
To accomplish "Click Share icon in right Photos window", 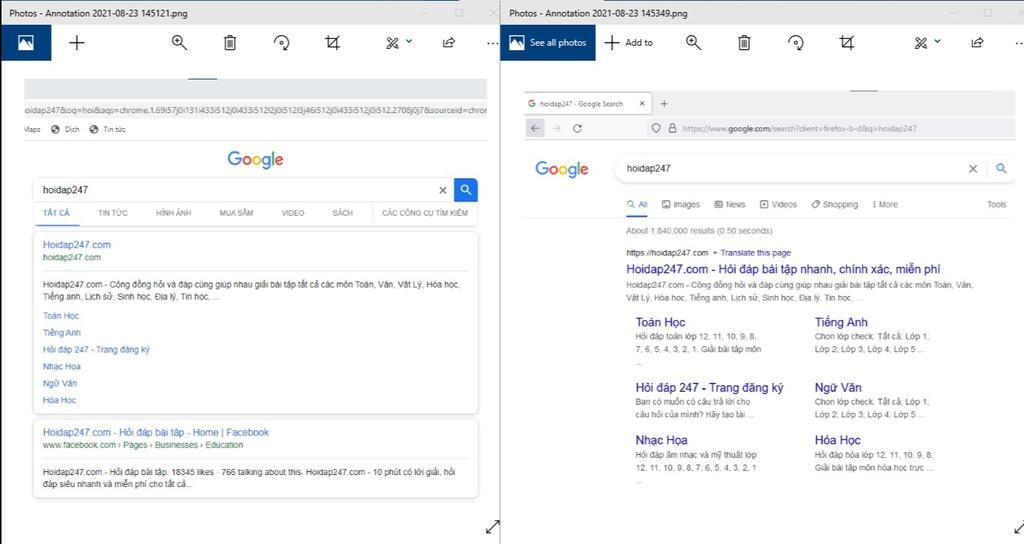I will 977,43.
